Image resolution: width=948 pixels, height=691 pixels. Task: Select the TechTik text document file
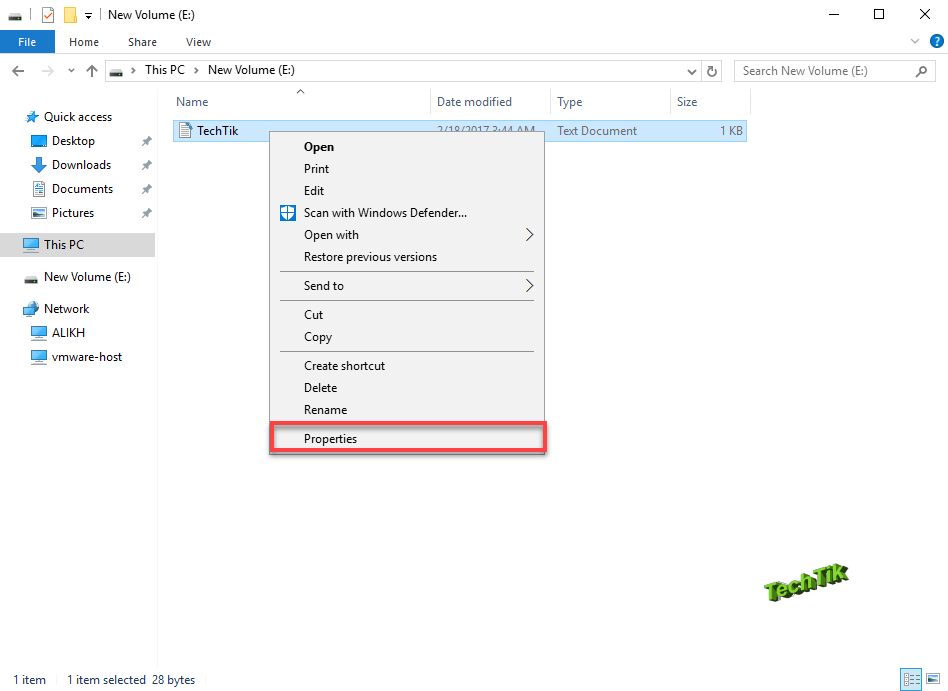218,131
